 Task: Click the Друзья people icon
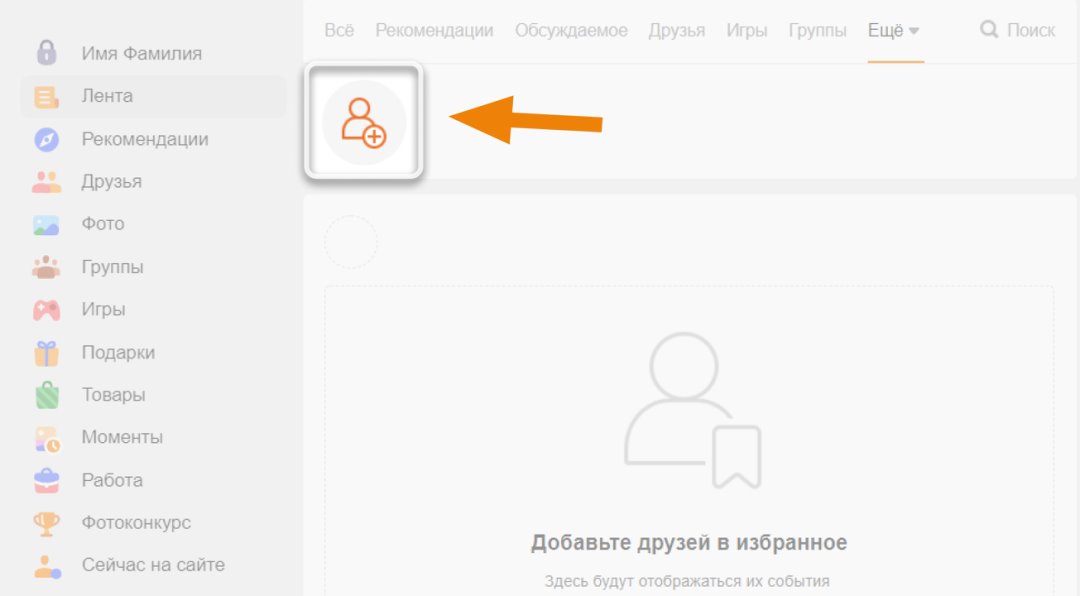coord(46,182)
